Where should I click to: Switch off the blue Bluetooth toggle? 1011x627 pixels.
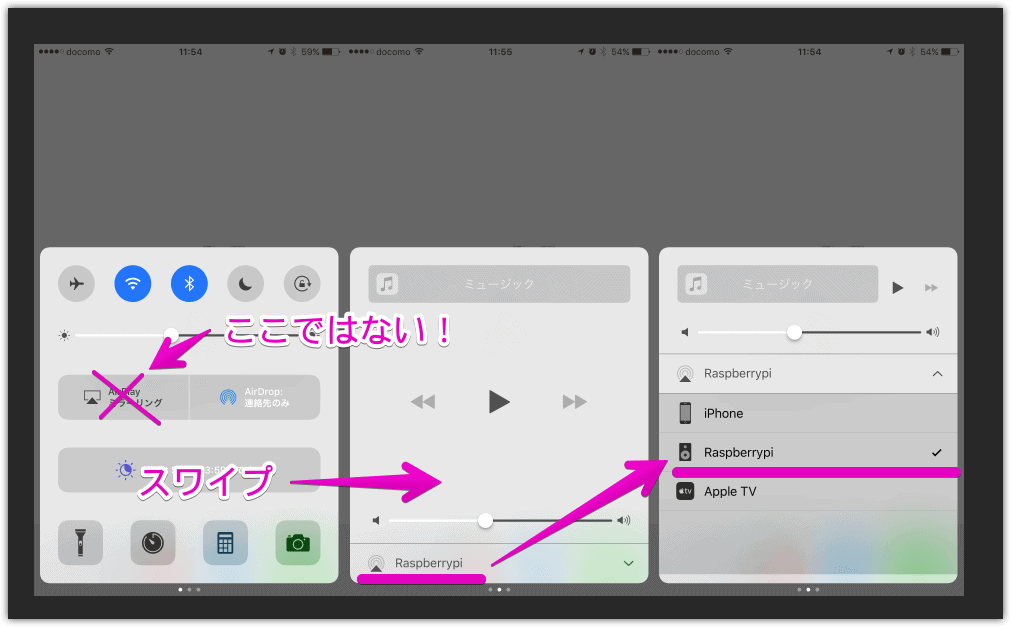(189, 283)
